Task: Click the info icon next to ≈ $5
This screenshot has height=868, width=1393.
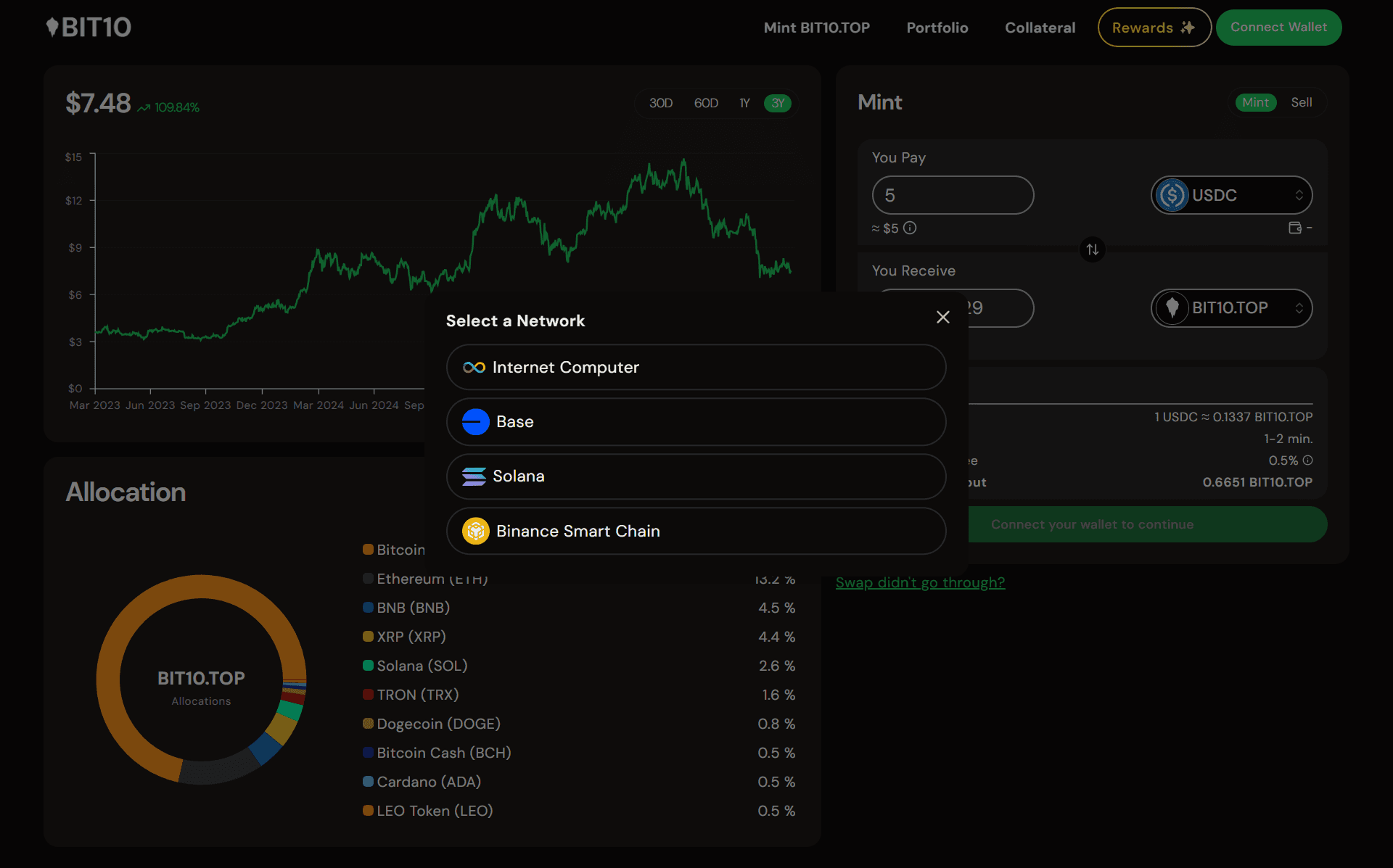Action: tap(910, 228)
